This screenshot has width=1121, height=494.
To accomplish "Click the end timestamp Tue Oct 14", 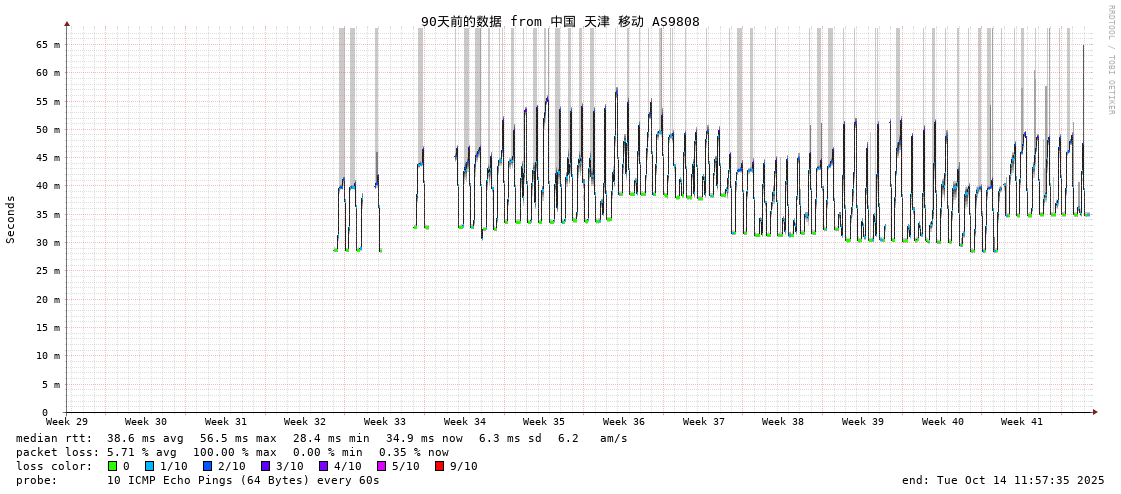I will point(1003,480).
